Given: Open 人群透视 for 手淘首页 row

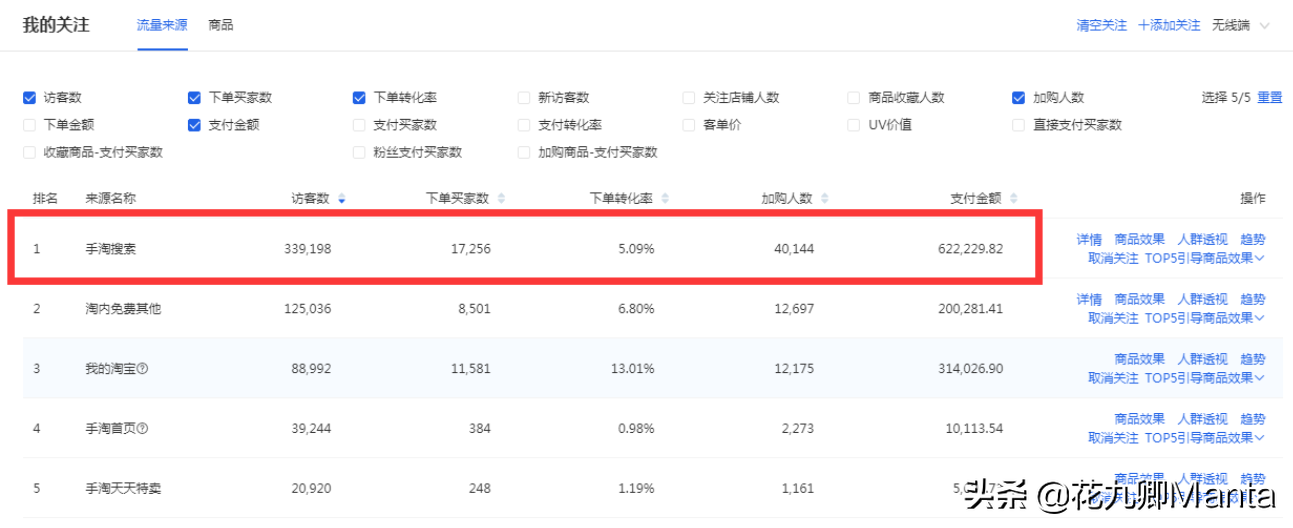Looking at the screenshot, I should (1203, 419).
